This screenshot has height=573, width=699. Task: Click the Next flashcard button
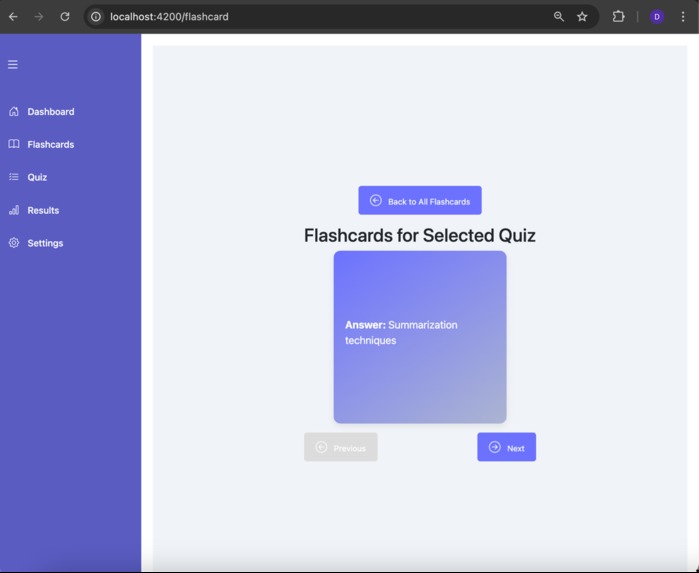point(506,447)
